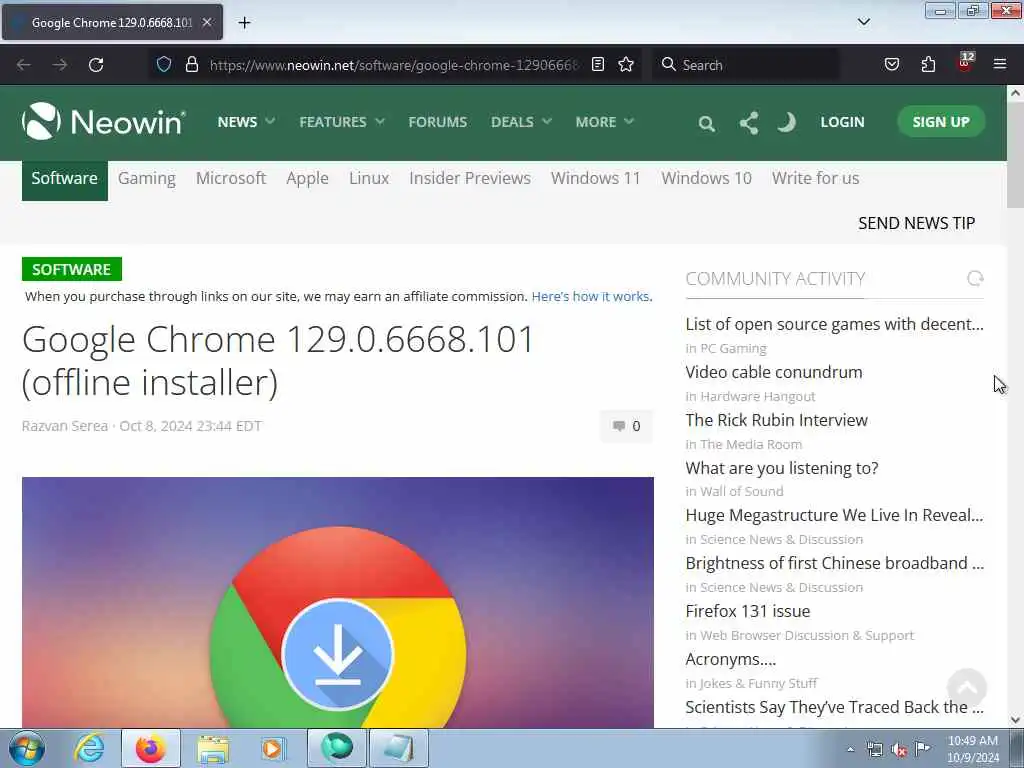
Task: Toggle dark mode moon icon
Action: pos(787,122)
